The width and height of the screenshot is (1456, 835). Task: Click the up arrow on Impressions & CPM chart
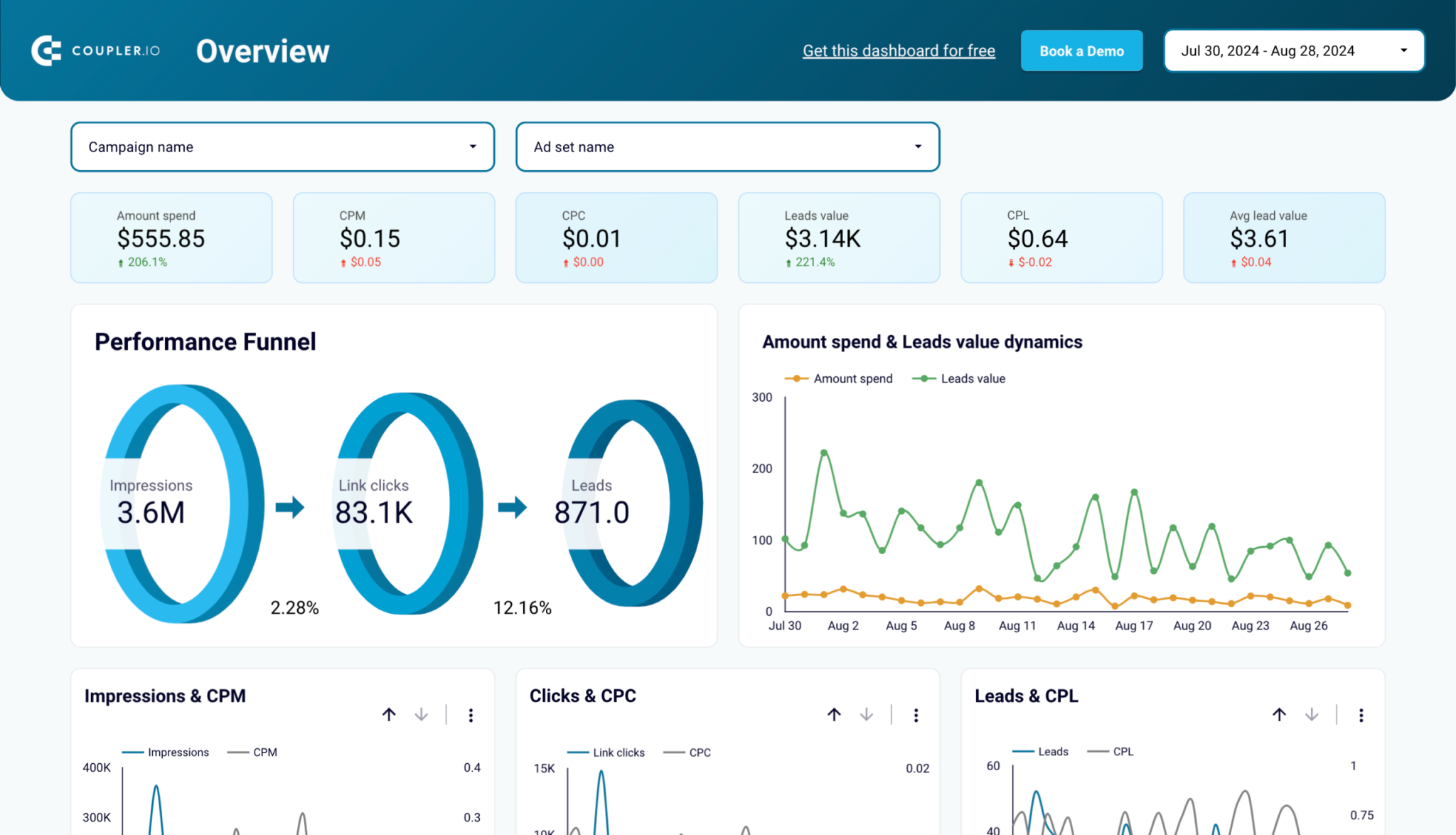pyautogui.click(x=389, y=715)
